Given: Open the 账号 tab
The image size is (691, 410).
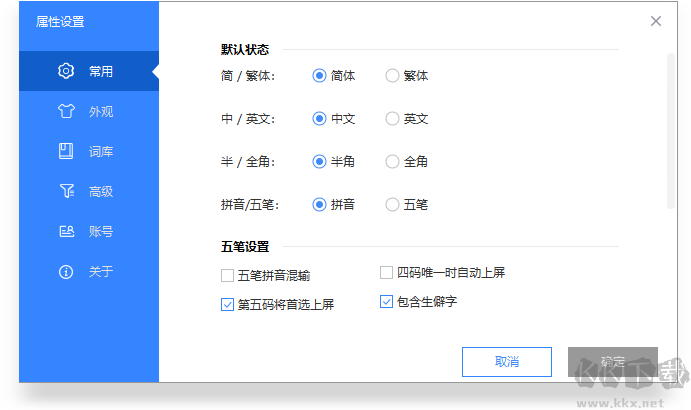Looking at the screenshot, I should click(x=89, y=231).
